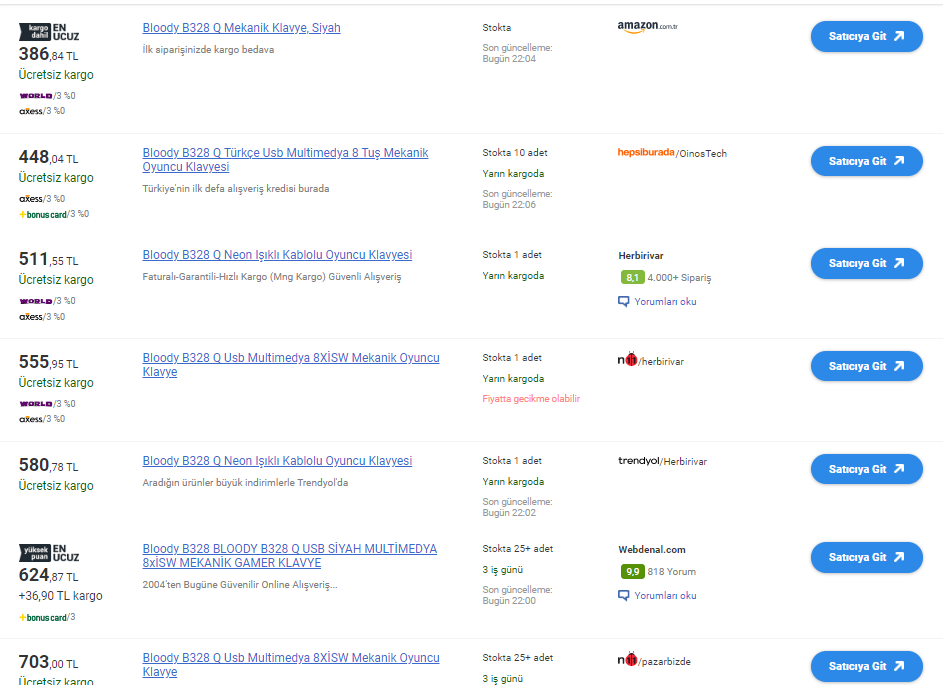The height and width of the screenshot is (685, 943).
Task: Click 'Aradığın ürünler büyük indirimlerle Trendyol'da' text
Action: (x=245, y=483)
